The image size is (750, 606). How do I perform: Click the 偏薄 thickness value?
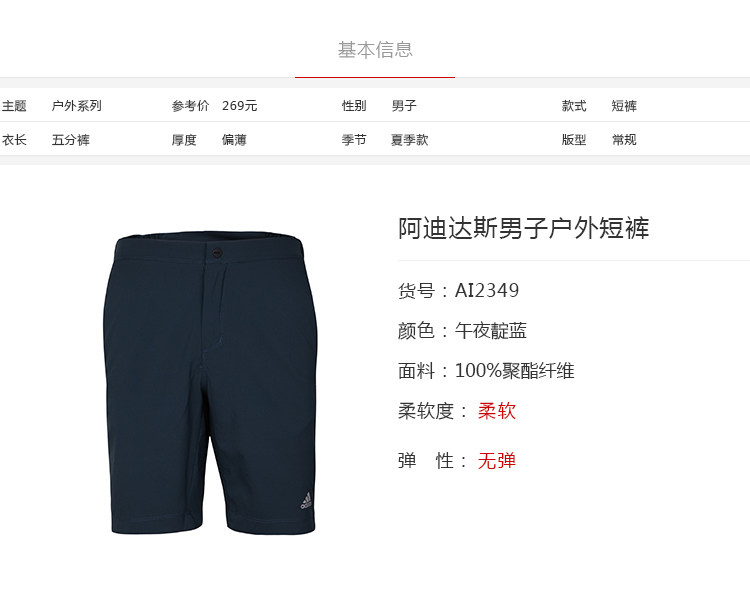pos(234,140)
